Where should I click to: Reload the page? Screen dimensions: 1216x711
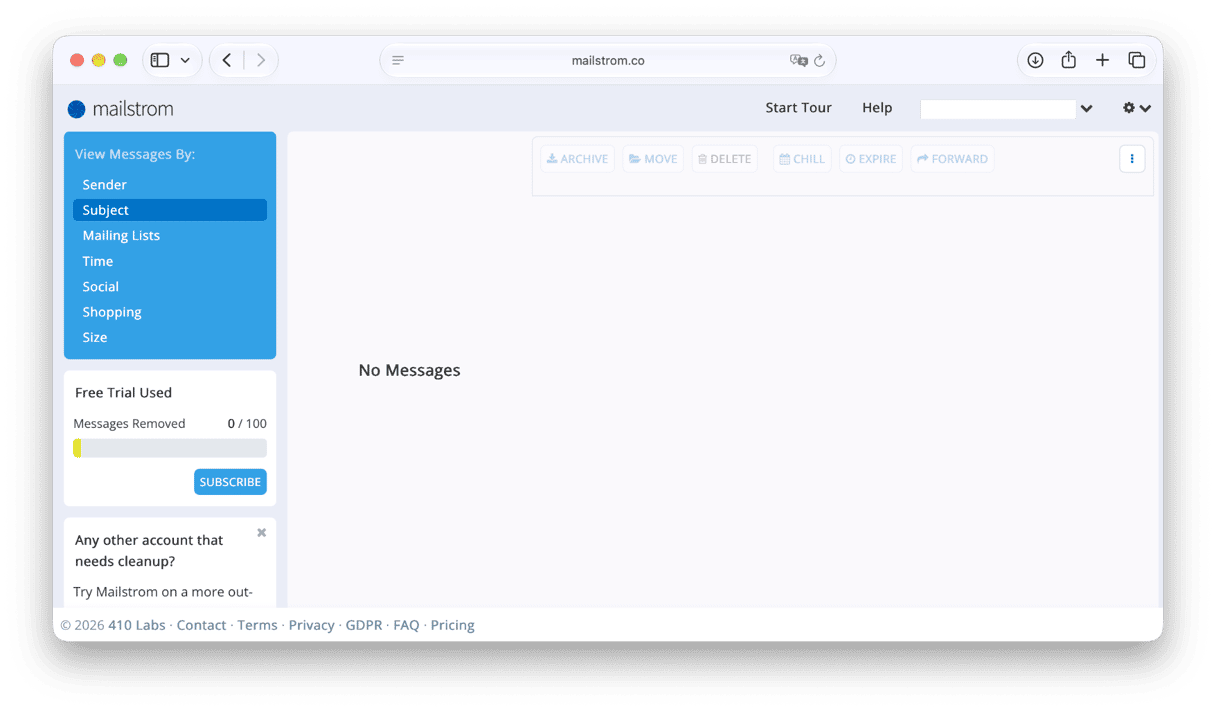[820, 60]
